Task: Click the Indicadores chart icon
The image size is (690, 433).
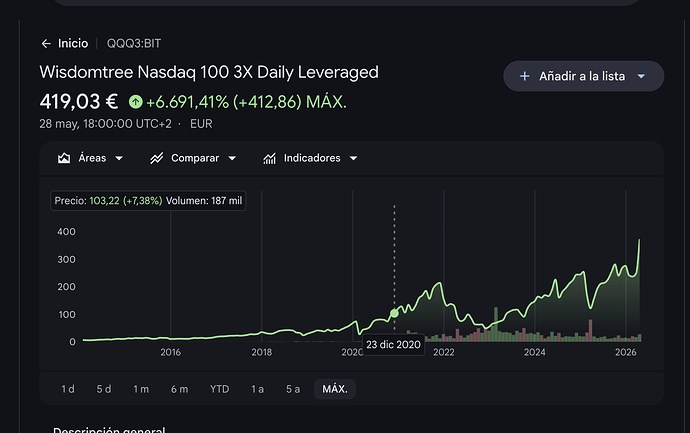Action: [x=269, y=158]
